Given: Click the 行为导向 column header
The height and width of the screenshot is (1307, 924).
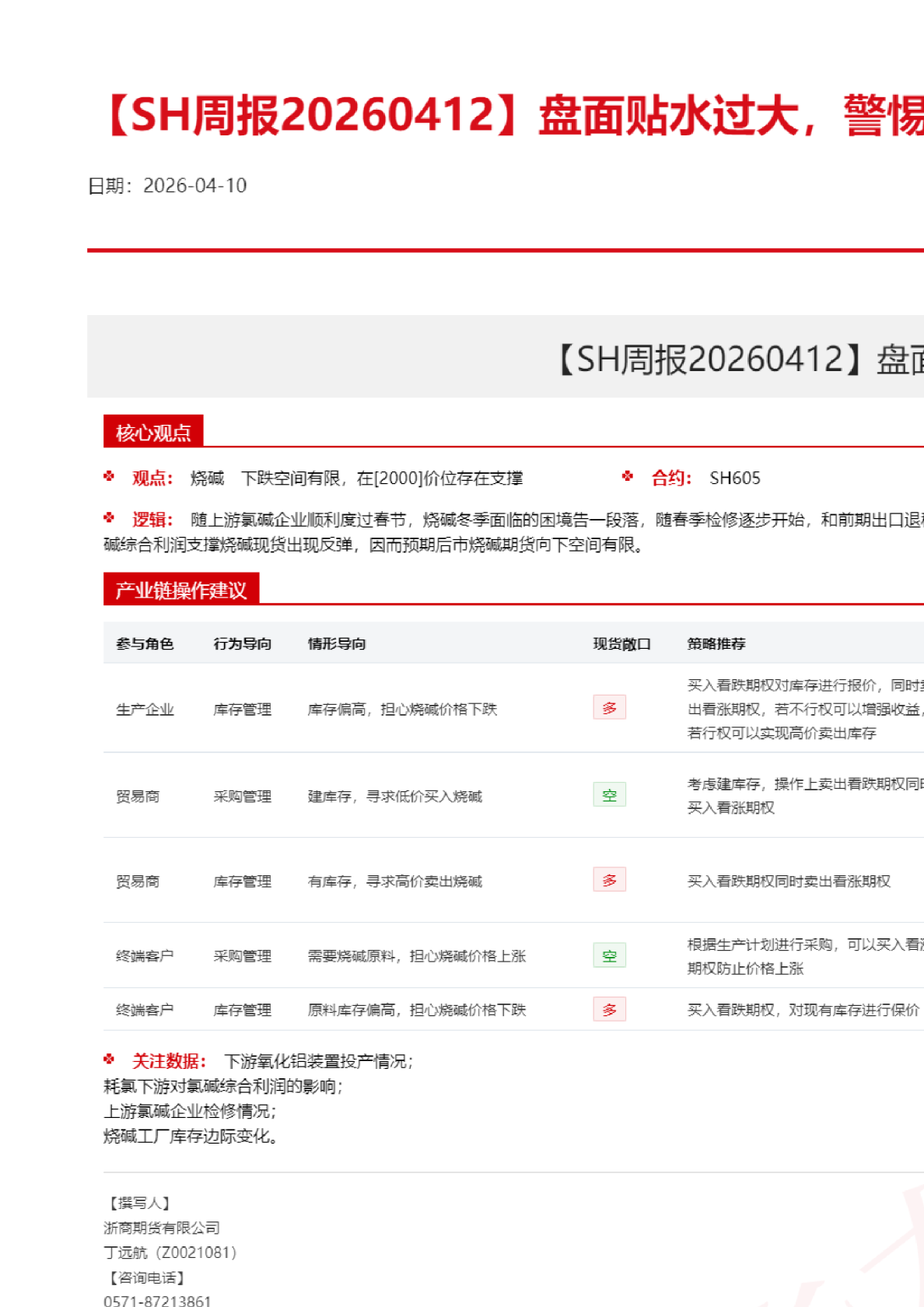Looking at the screenshot, I should click(243, 643).
